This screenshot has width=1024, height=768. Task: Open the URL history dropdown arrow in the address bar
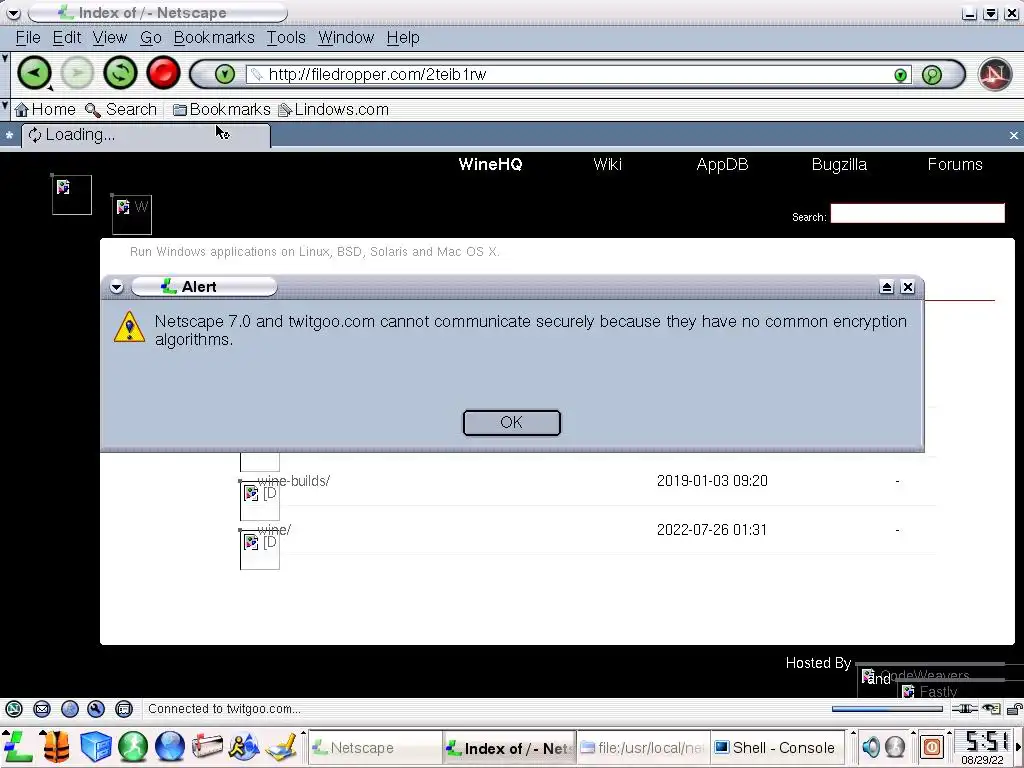901,75
